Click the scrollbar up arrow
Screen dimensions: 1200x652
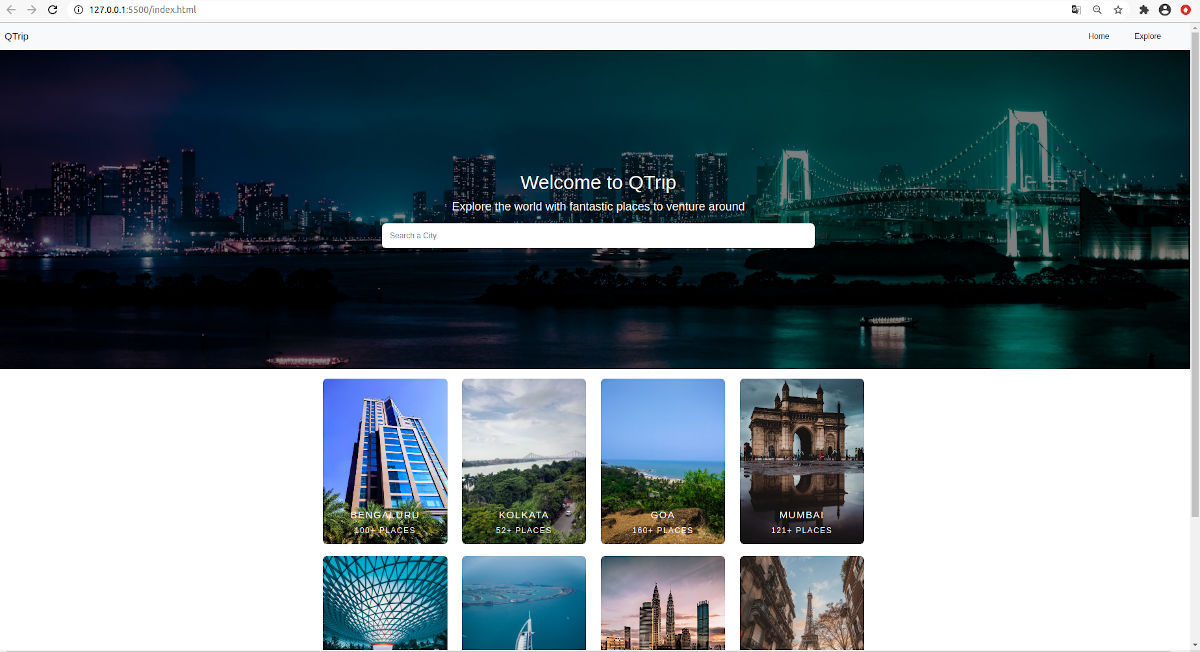point(1194,28)
